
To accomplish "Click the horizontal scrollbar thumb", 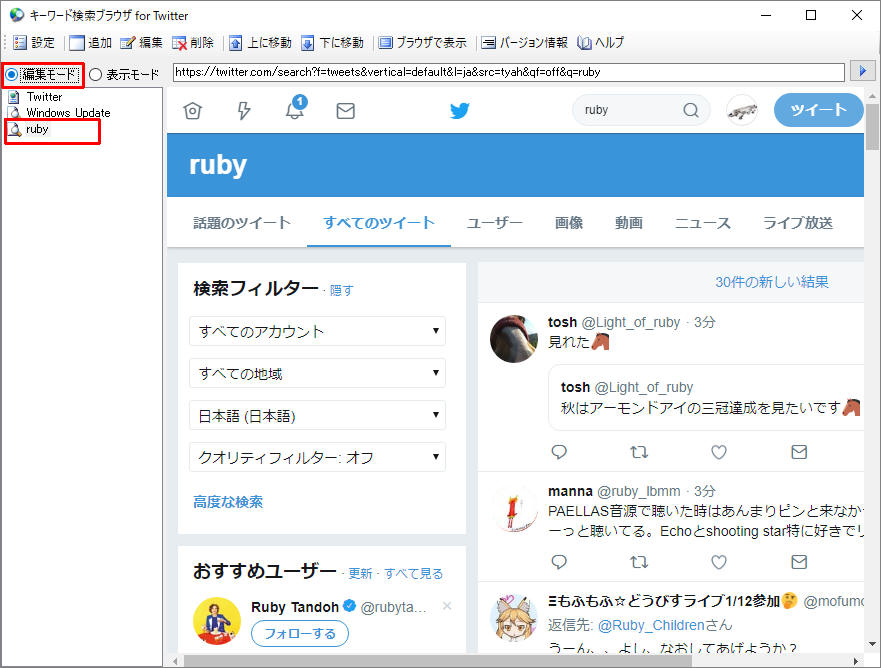I will pos(438,661).
